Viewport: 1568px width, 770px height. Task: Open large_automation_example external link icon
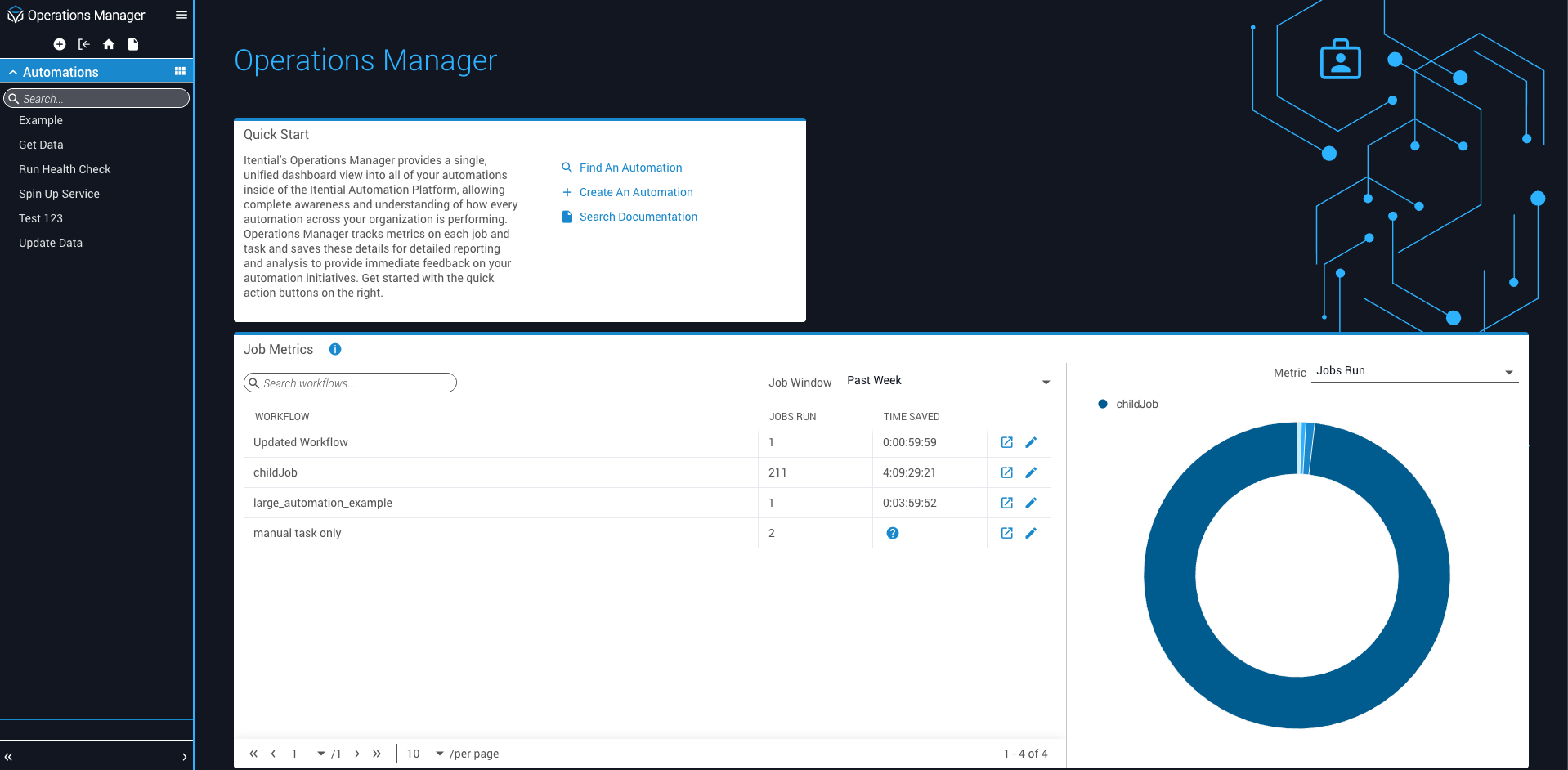[x=1007, y=503]
